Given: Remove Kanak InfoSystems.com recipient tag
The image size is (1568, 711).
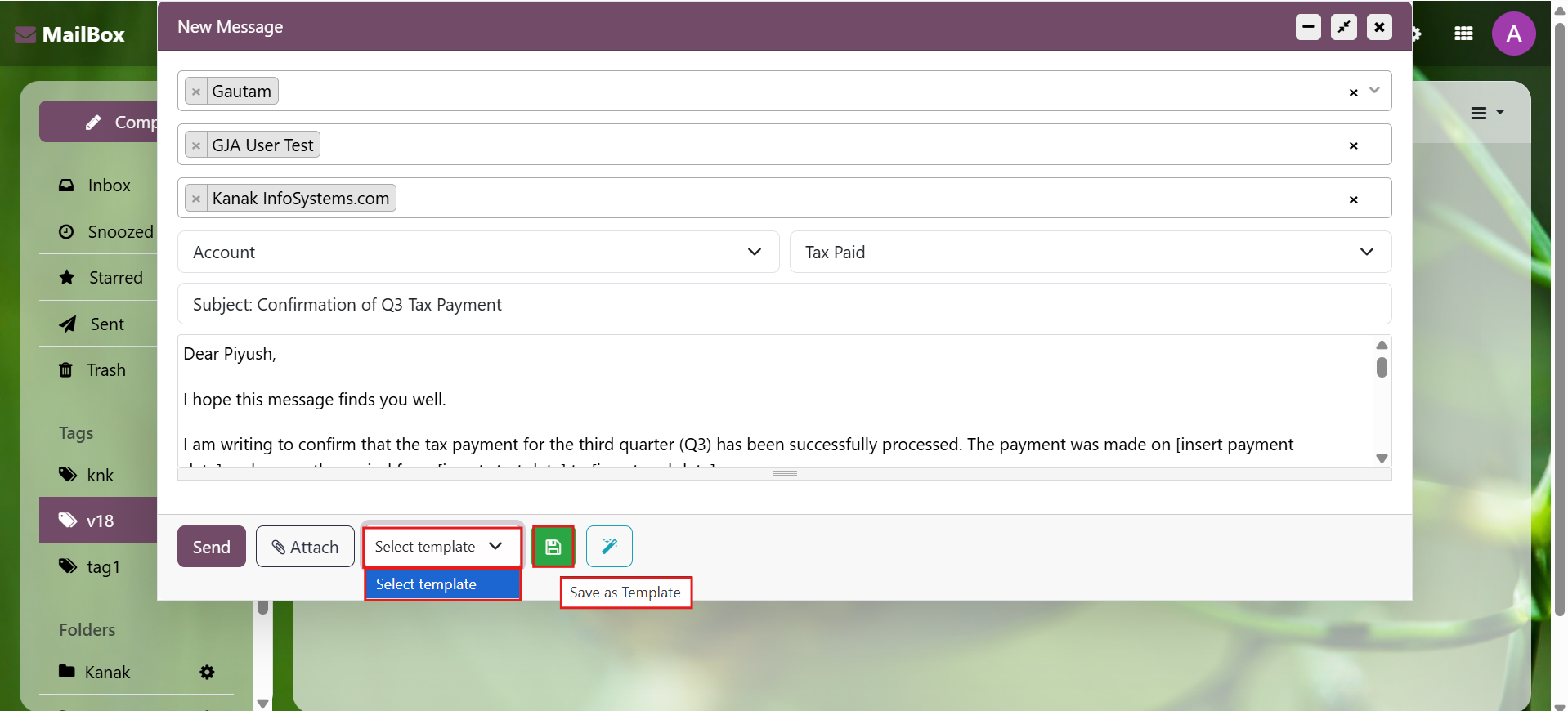Looking at the screenshot, I should tap(196, 199).
